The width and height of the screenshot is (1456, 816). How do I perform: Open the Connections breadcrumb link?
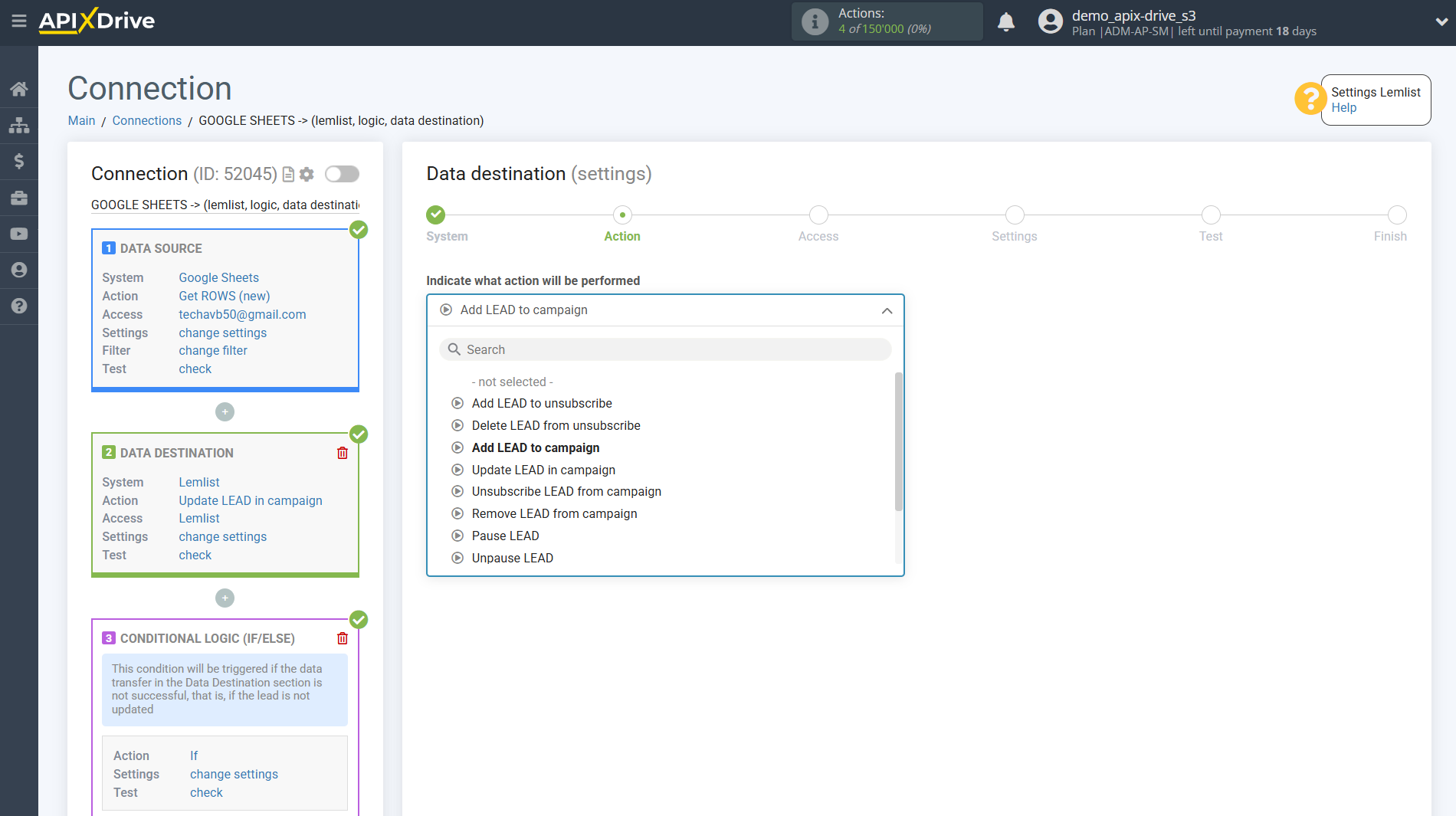click(x=147, y=120)
